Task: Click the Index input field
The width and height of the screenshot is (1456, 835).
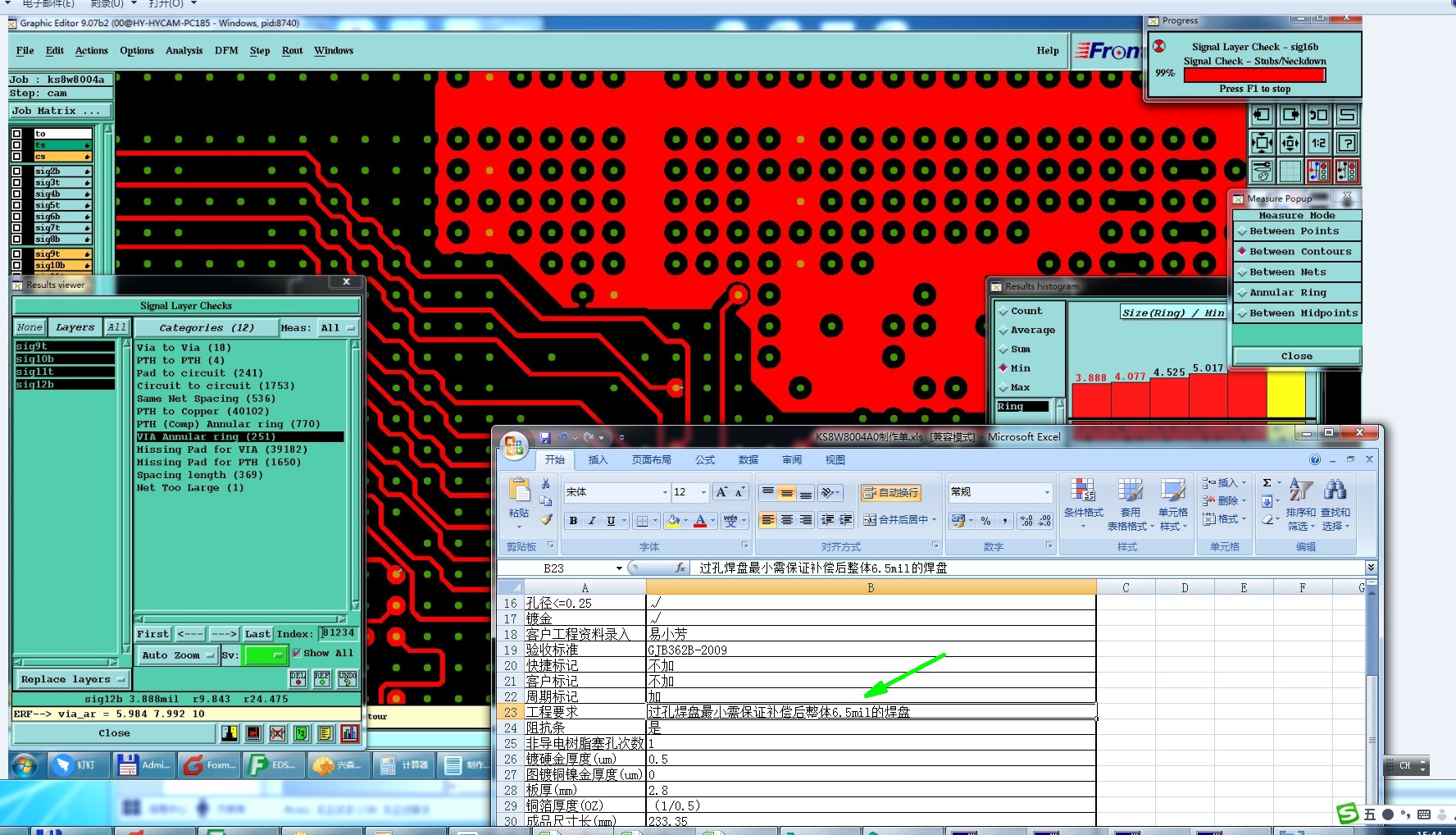Action: coord(338,633)
